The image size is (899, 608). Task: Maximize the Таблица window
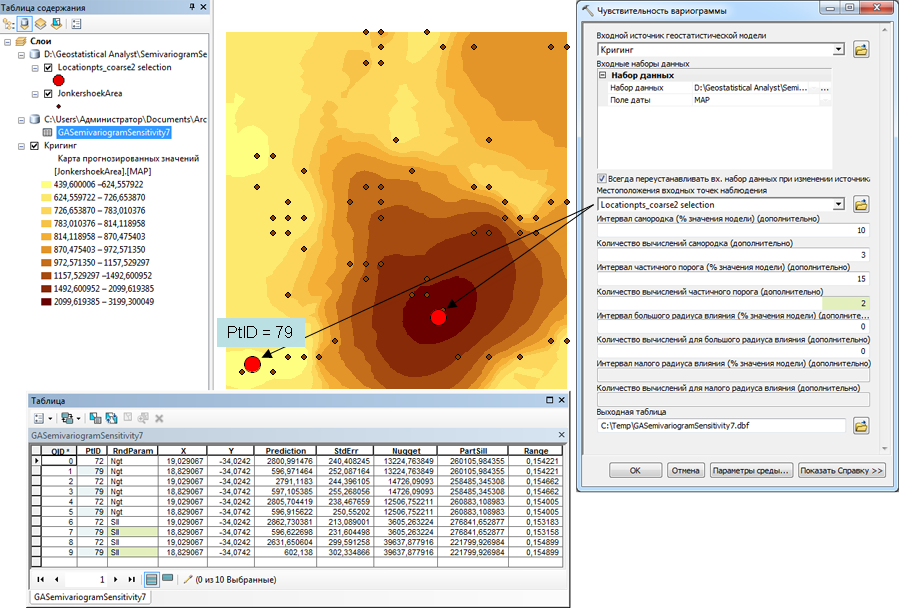[549, 400]
